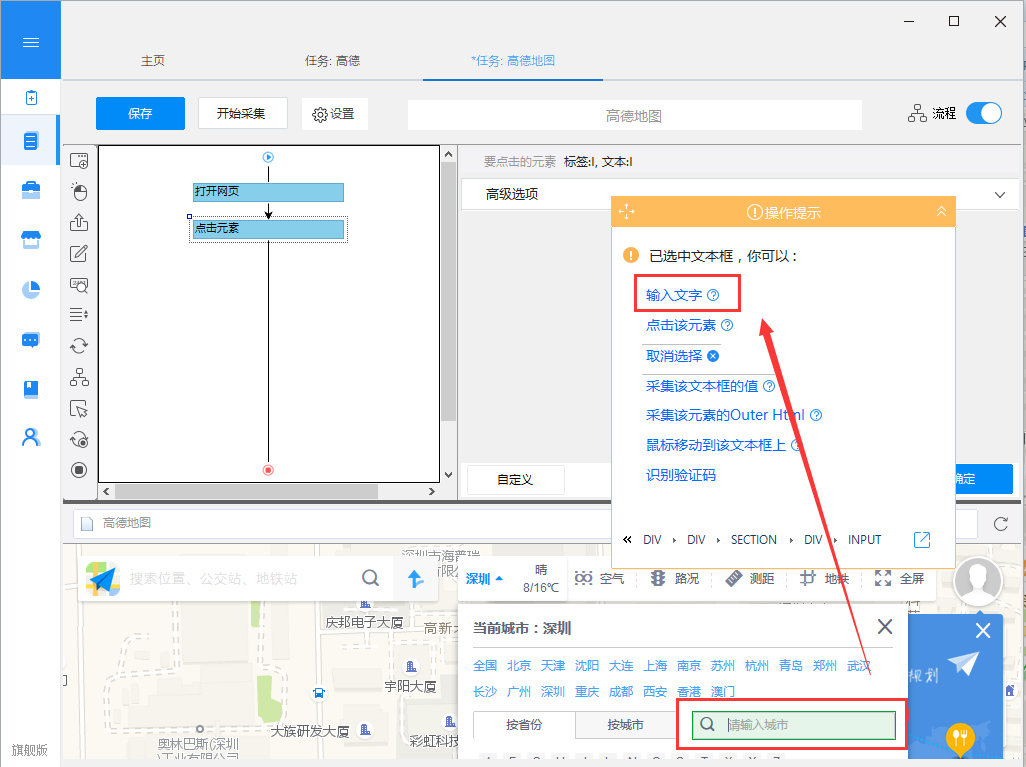The height and width of the screenshot is (767, 1026).
Task: Click the flowchart branch tool icon
Action: [x=79, y=377]
